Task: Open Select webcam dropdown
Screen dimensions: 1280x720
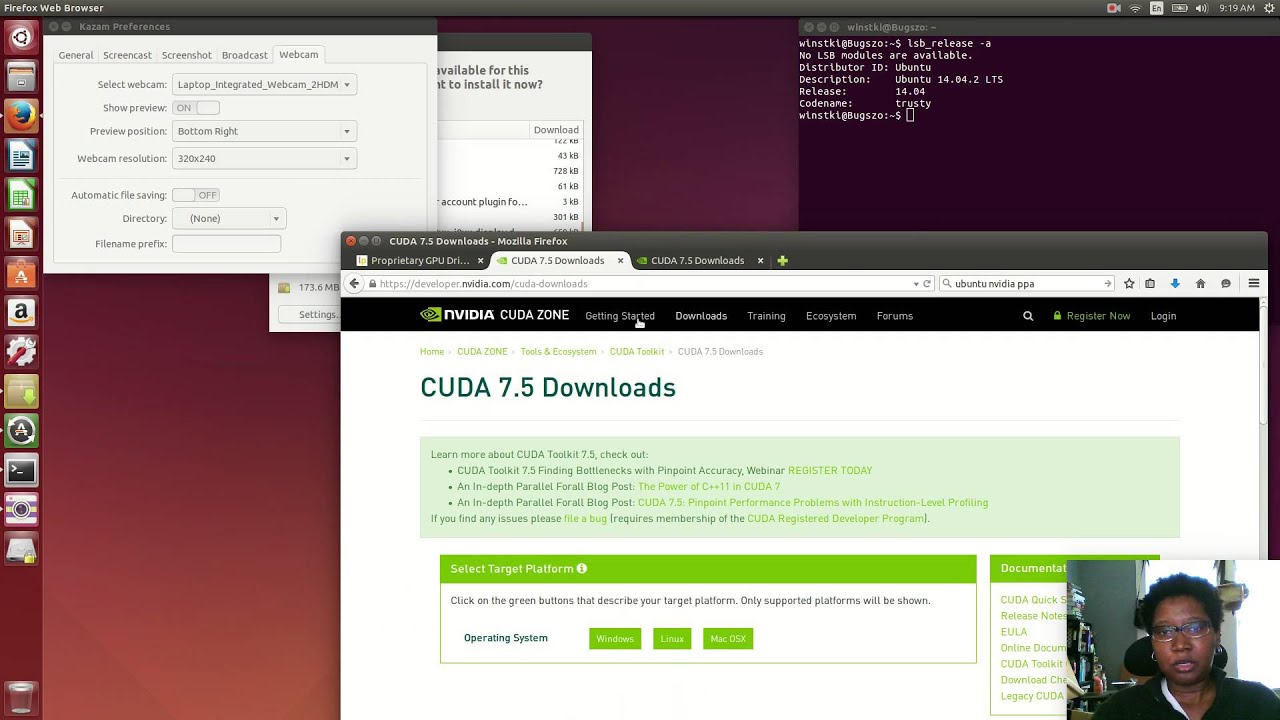Action: click(x=264, y=85)
